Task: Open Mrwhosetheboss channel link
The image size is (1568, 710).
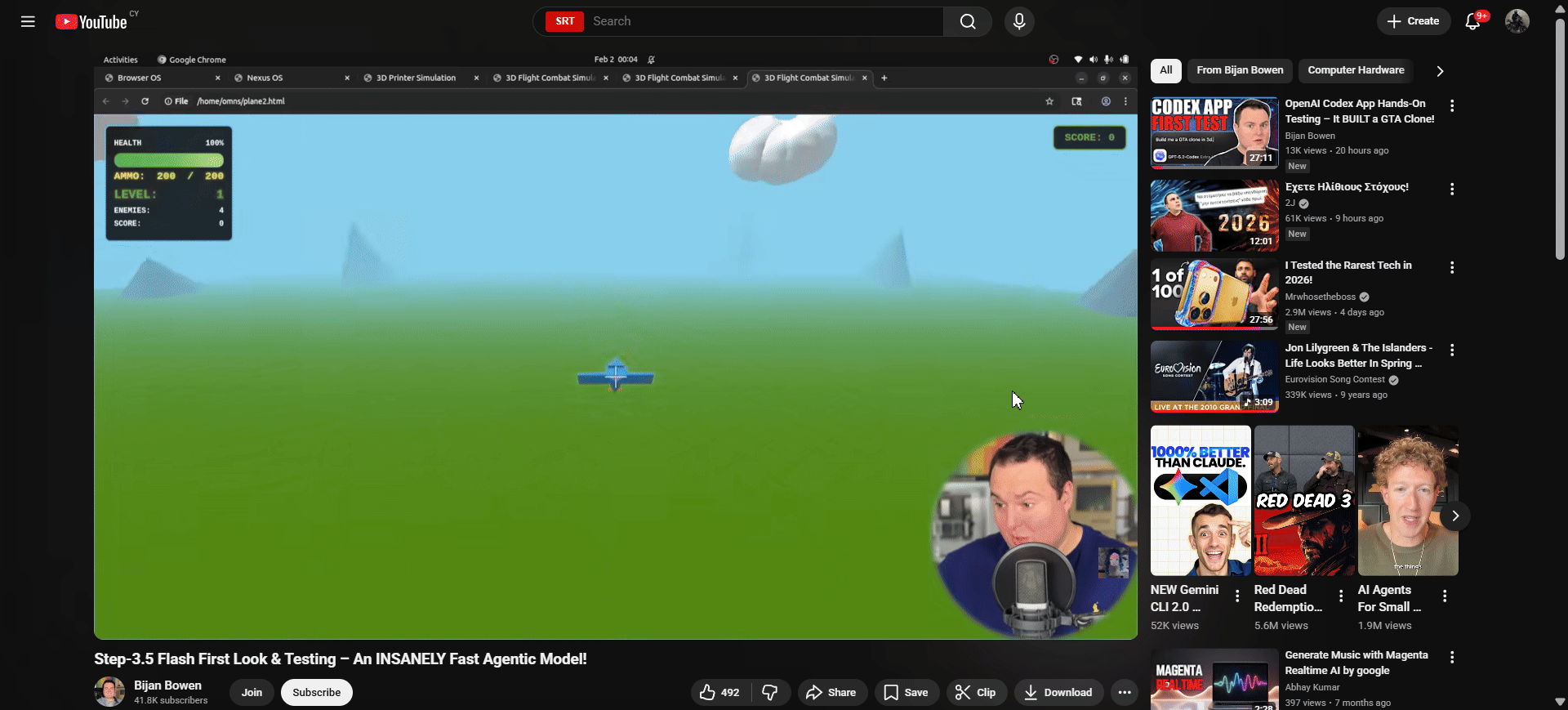Action: (x=1320, y=297)
